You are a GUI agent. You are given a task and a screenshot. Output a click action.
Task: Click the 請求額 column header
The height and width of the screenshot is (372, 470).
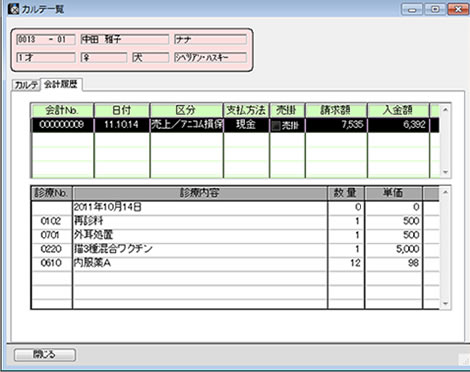coord(336,110)
